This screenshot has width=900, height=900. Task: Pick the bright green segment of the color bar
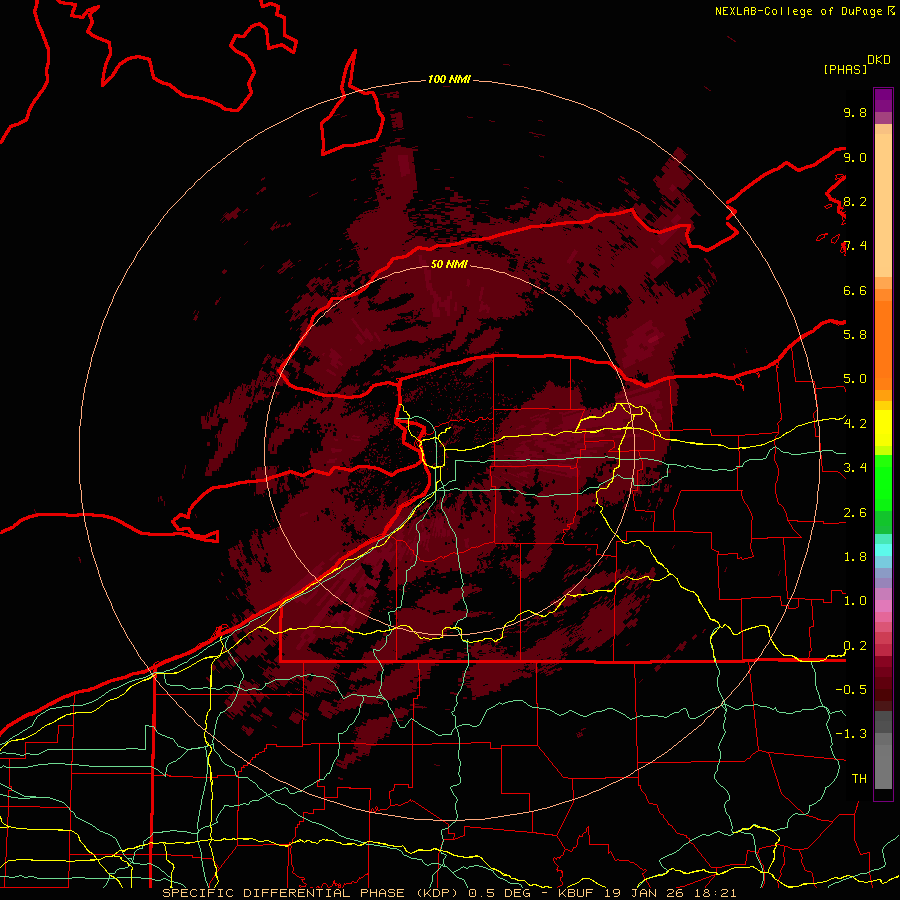883,482
